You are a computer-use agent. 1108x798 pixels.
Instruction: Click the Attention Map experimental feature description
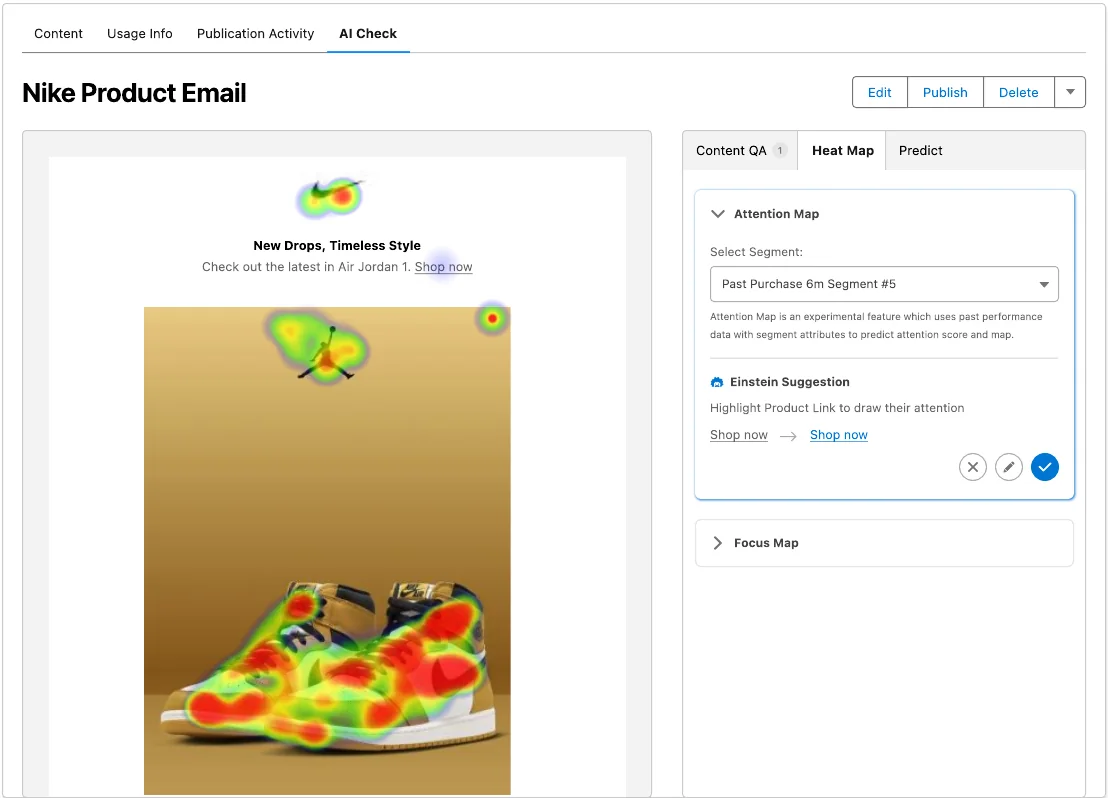pyautogui.click(x=876, y=326)
